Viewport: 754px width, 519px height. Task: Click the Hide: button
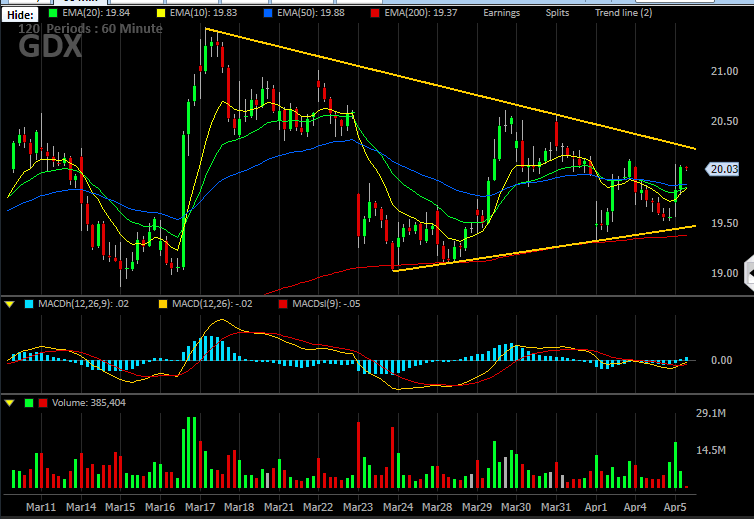coord(20,15)
